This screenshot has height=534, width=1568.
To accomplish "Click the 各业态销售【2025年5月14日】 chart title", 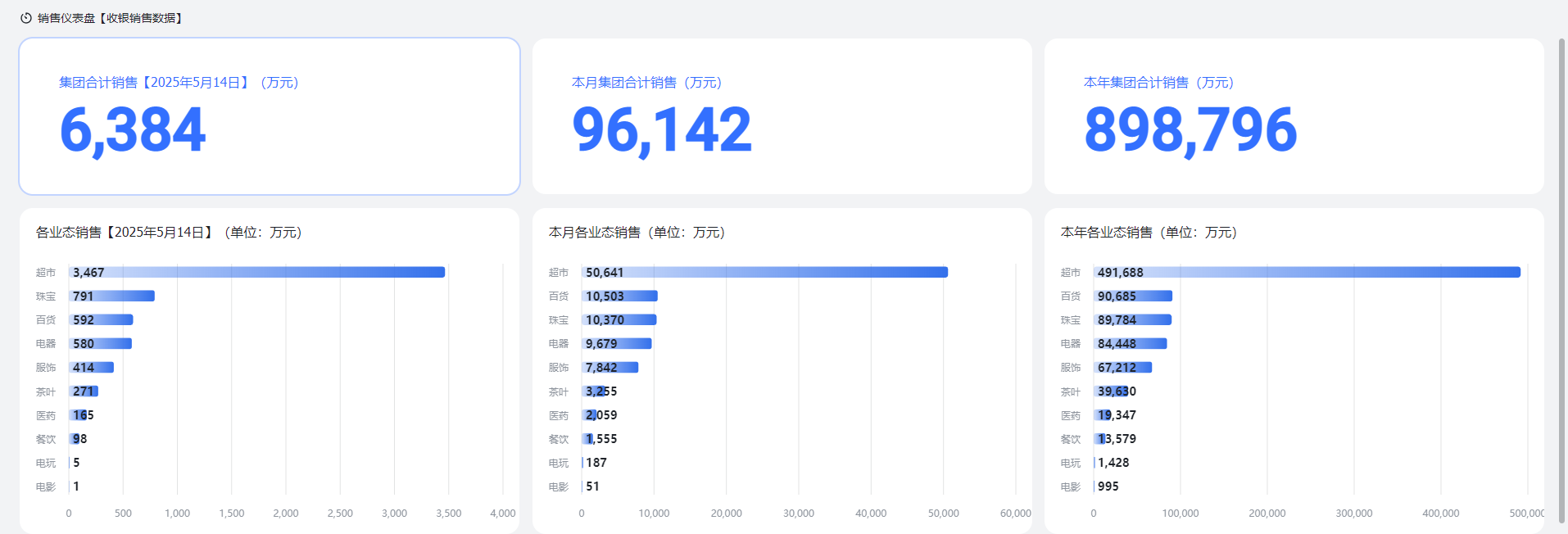I will [x=169, y=233].
